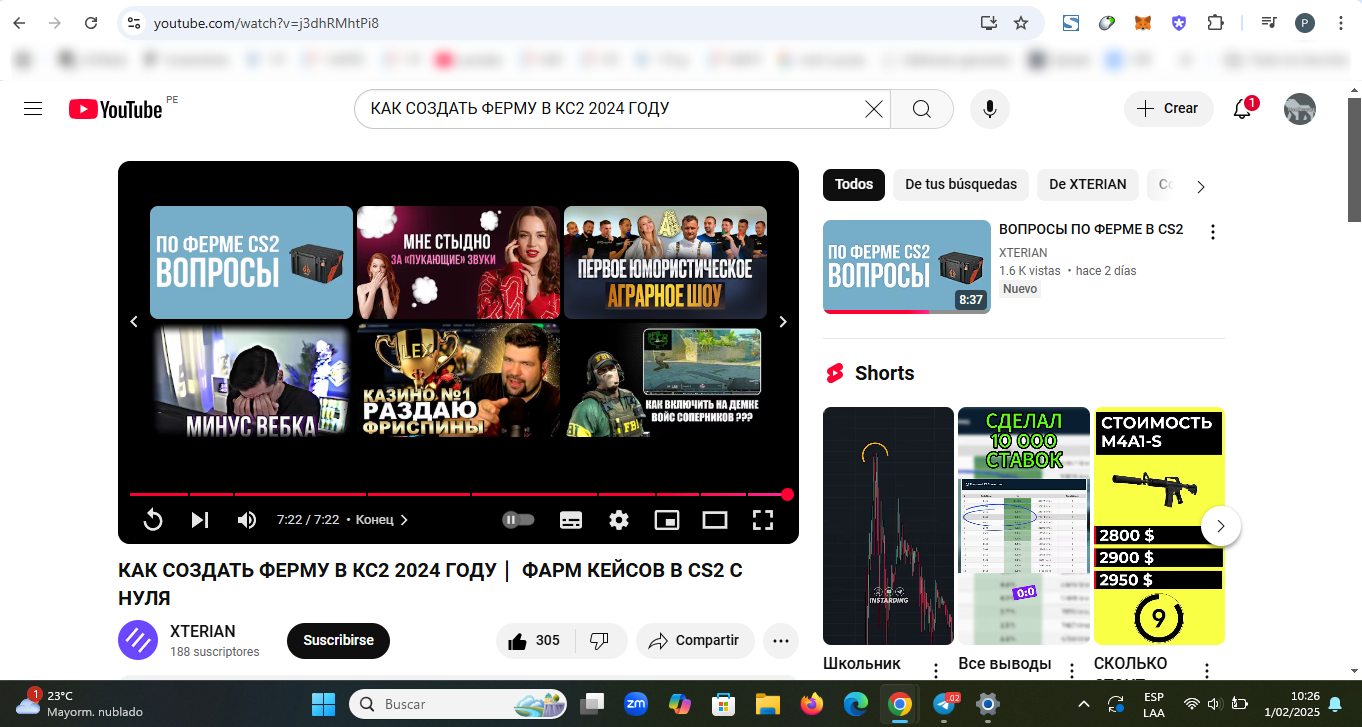Open Chrome three-dot menu

pos(1341,23)
